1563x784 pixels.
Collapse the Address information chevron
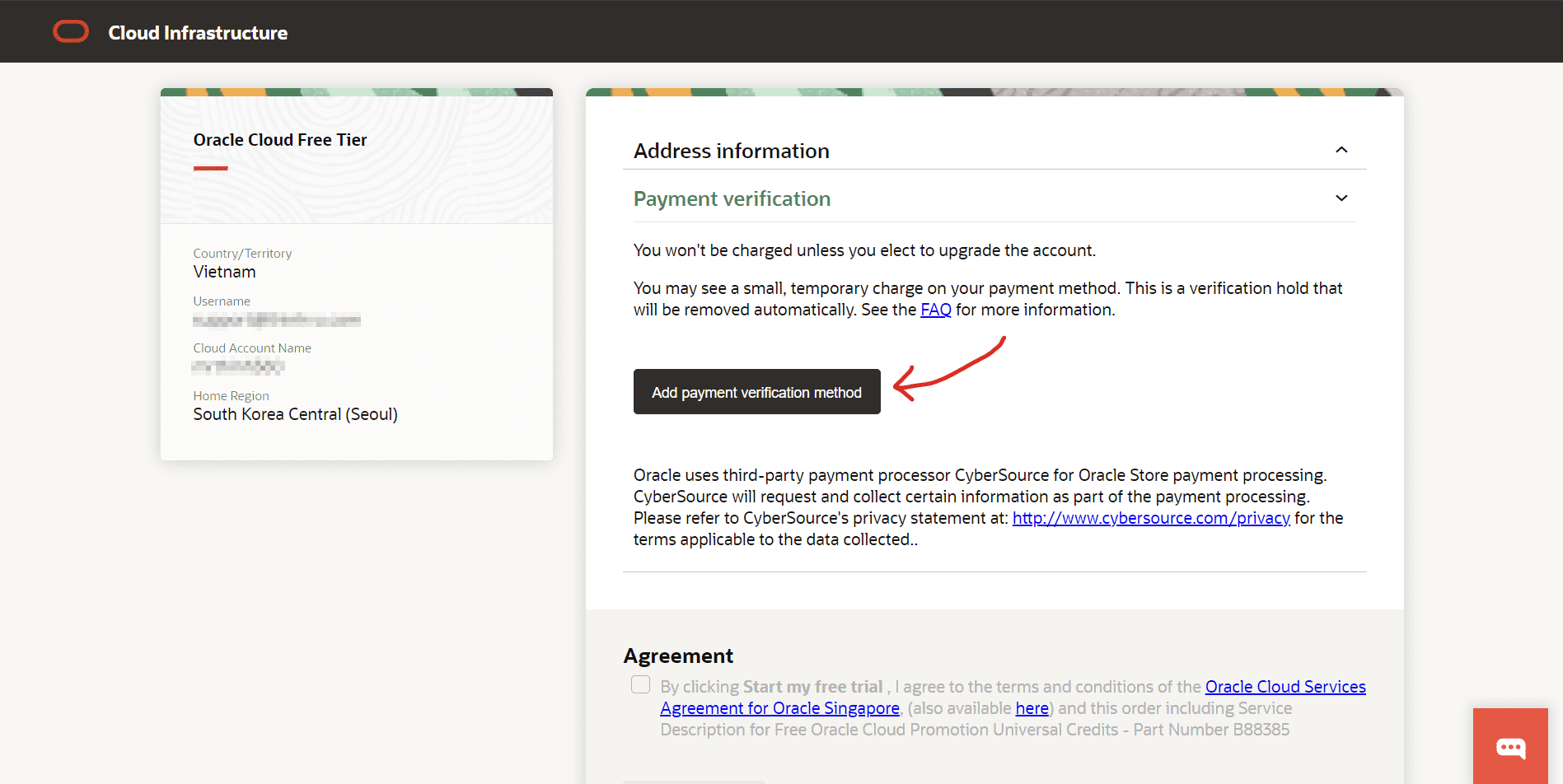pyautogui.click(x=1341, y=150)
